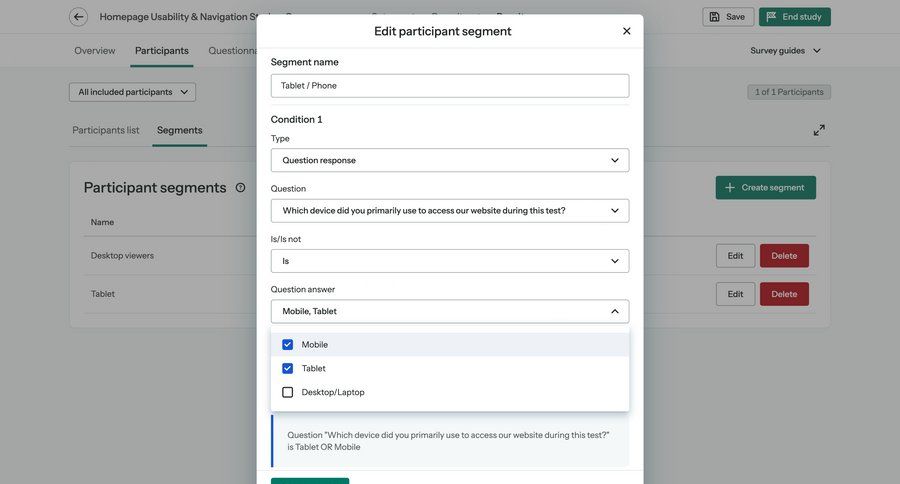Image resolution: width=900 pixels, height=484 pixels.
Task: Close the Edit participant segment dialog
Action: [x=627, y=31]
